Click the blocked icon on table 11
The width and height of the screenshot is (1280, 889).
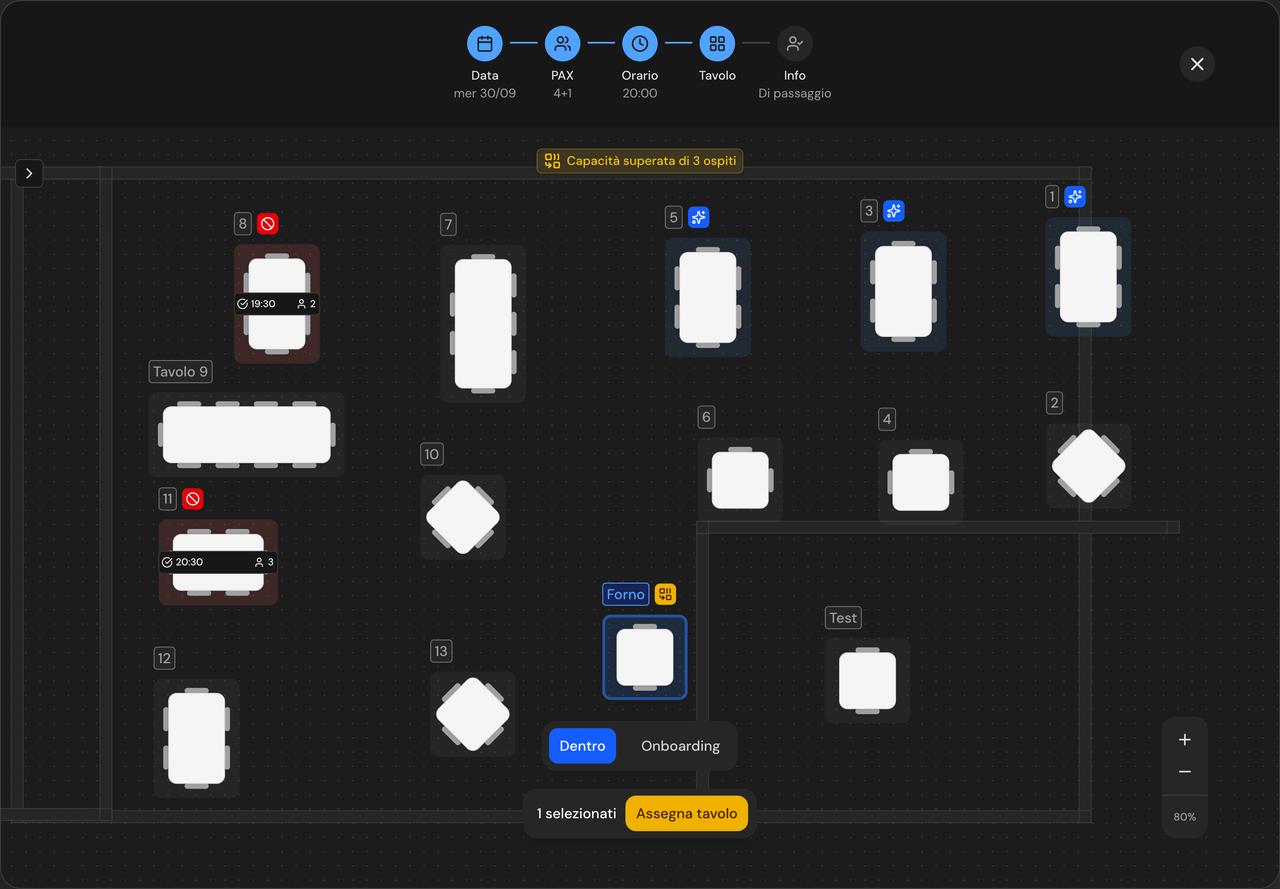193,498
